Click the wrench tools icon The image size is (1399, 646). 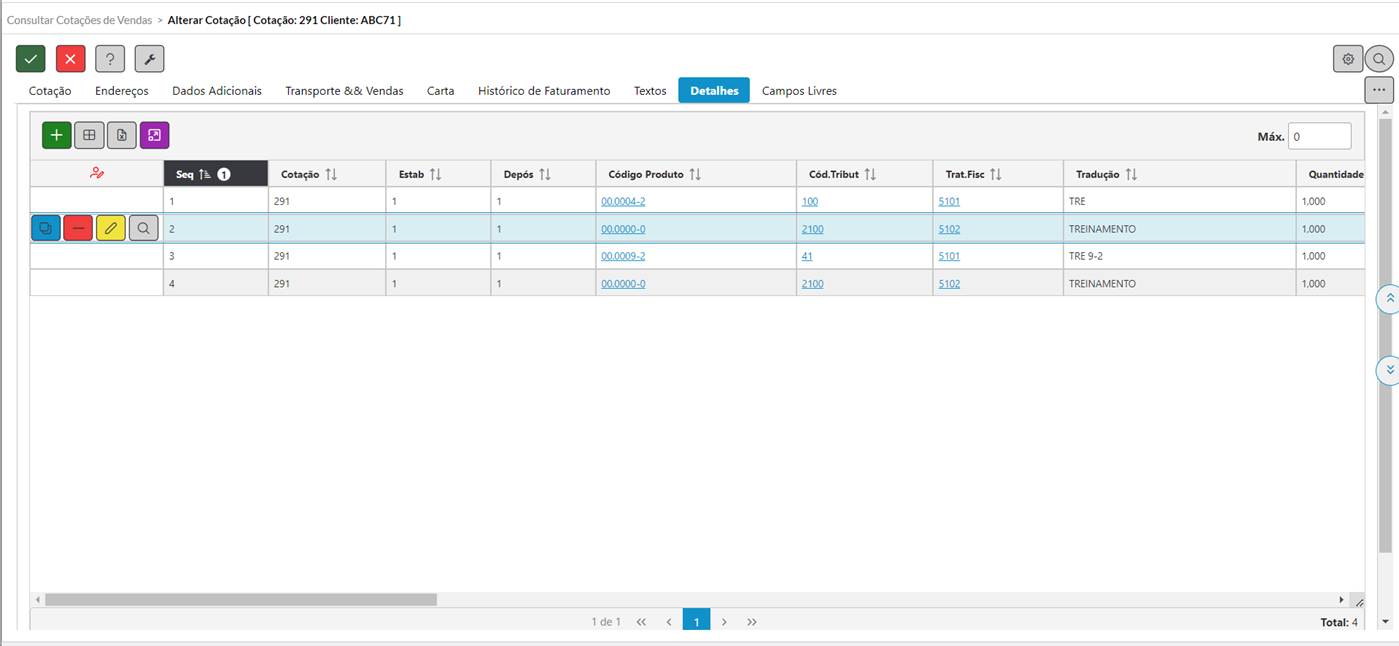point(149,59)
